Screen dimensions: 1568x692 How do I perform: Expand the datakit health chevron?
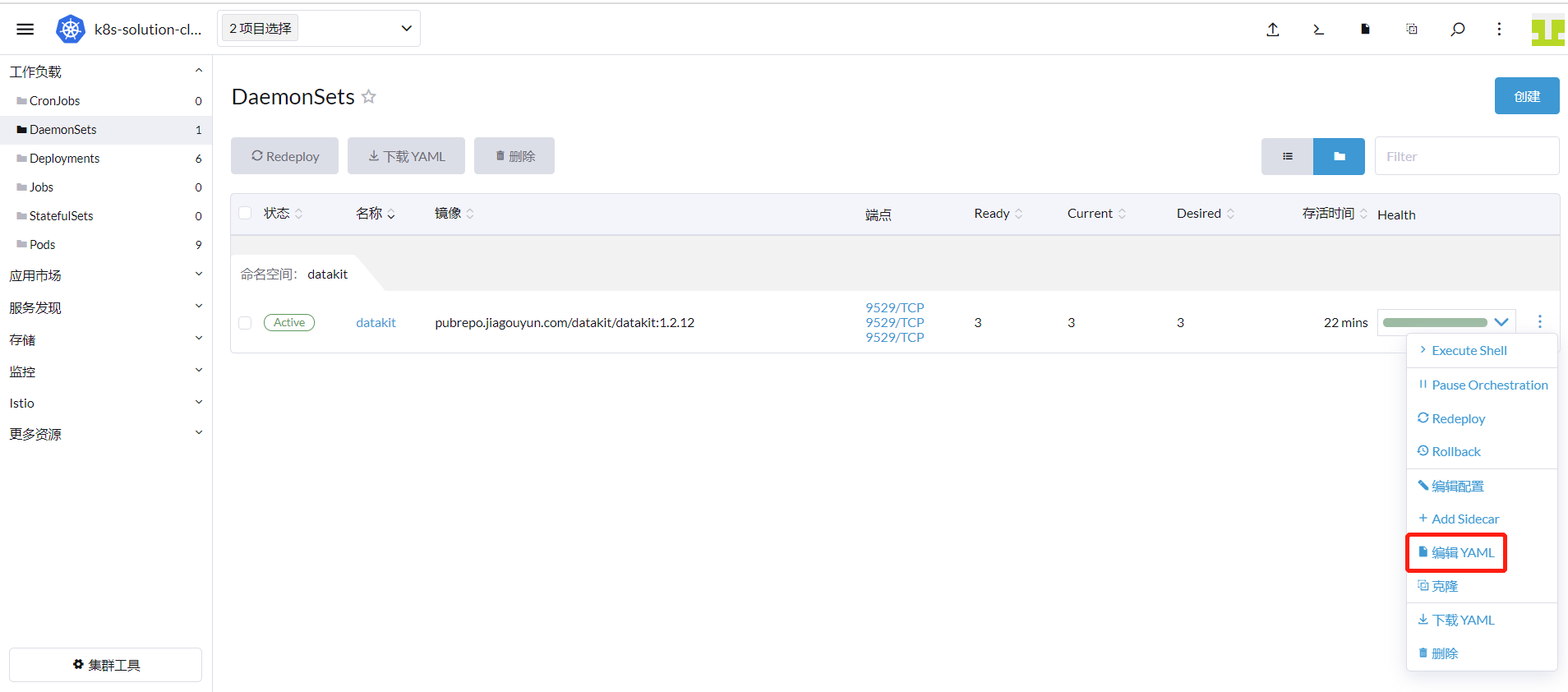(x=1501, y=322)
